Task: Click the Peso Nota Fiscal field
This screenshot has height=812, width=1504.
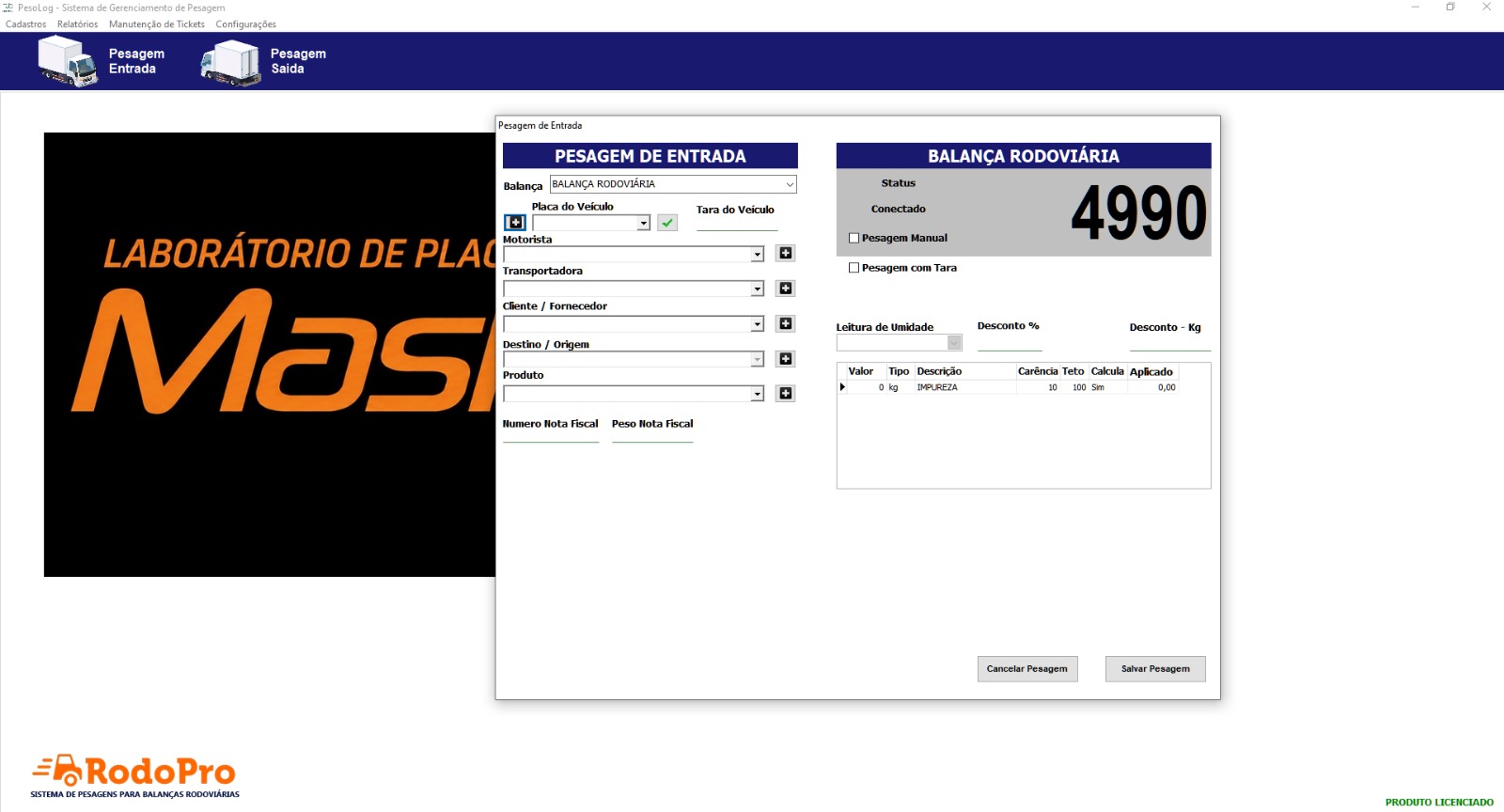Action: tap(652, 436)
